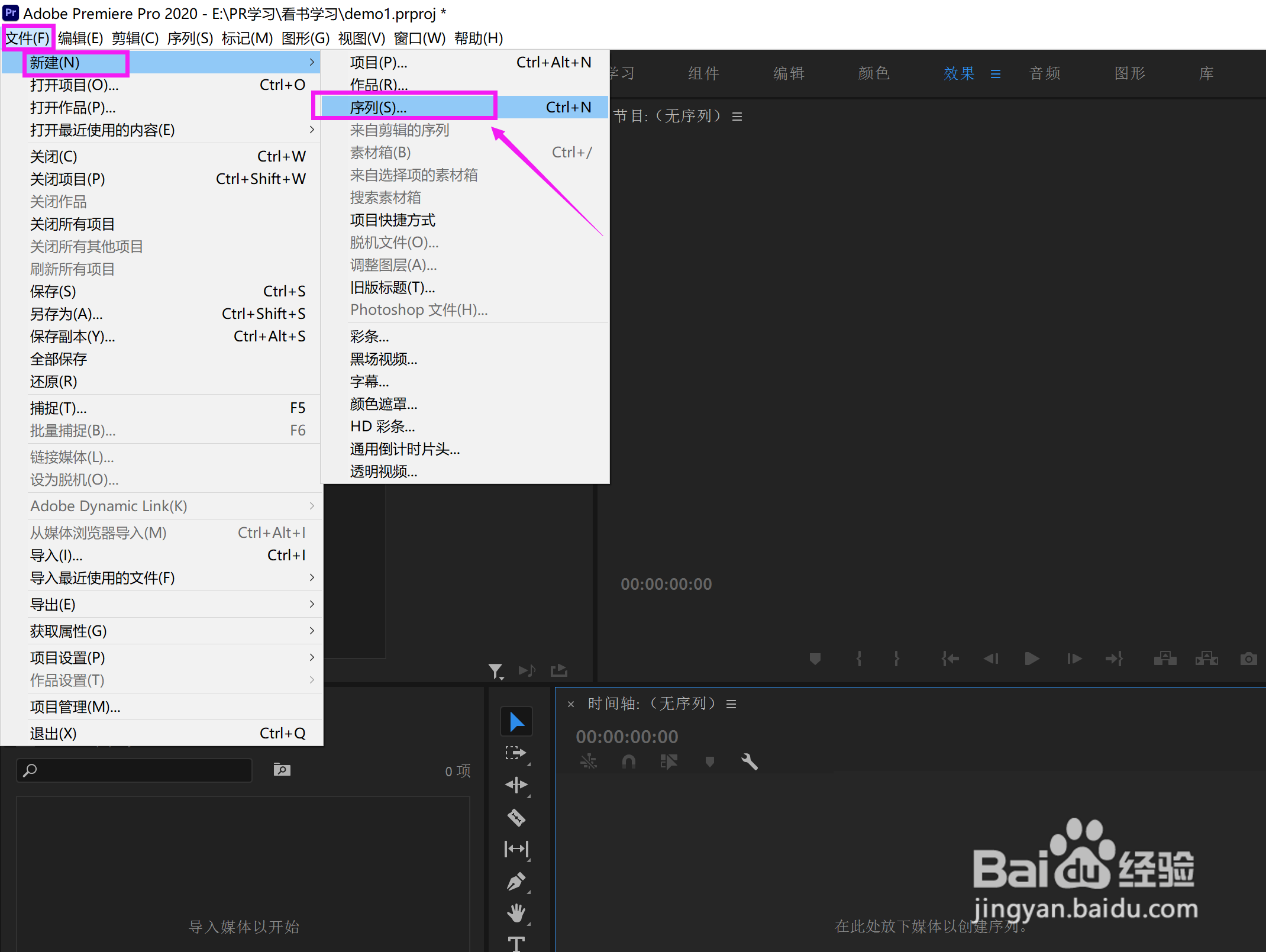The image size is (1266, 952).
Task: Select the Pen tool
Action: pyautogui.click(x=516, y=882)
